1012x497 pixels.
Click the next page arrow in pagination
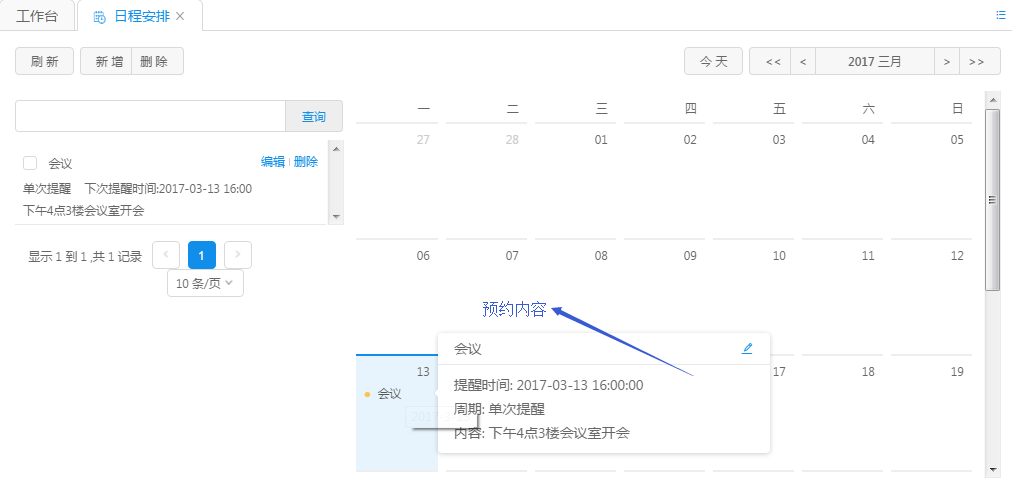pos(238,255)
